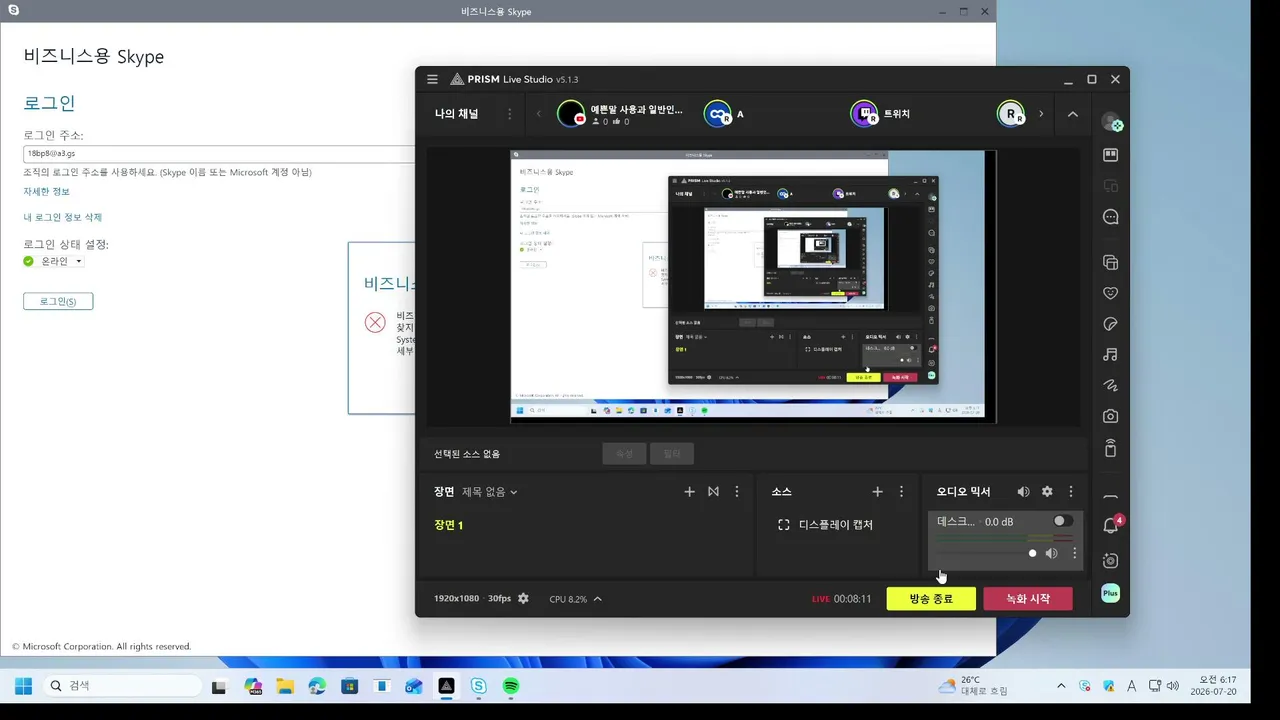Viewport: 1280px width, 720px height.
Task: Select the Twitch channel '트위치'
Action: [x=880, y=114]
